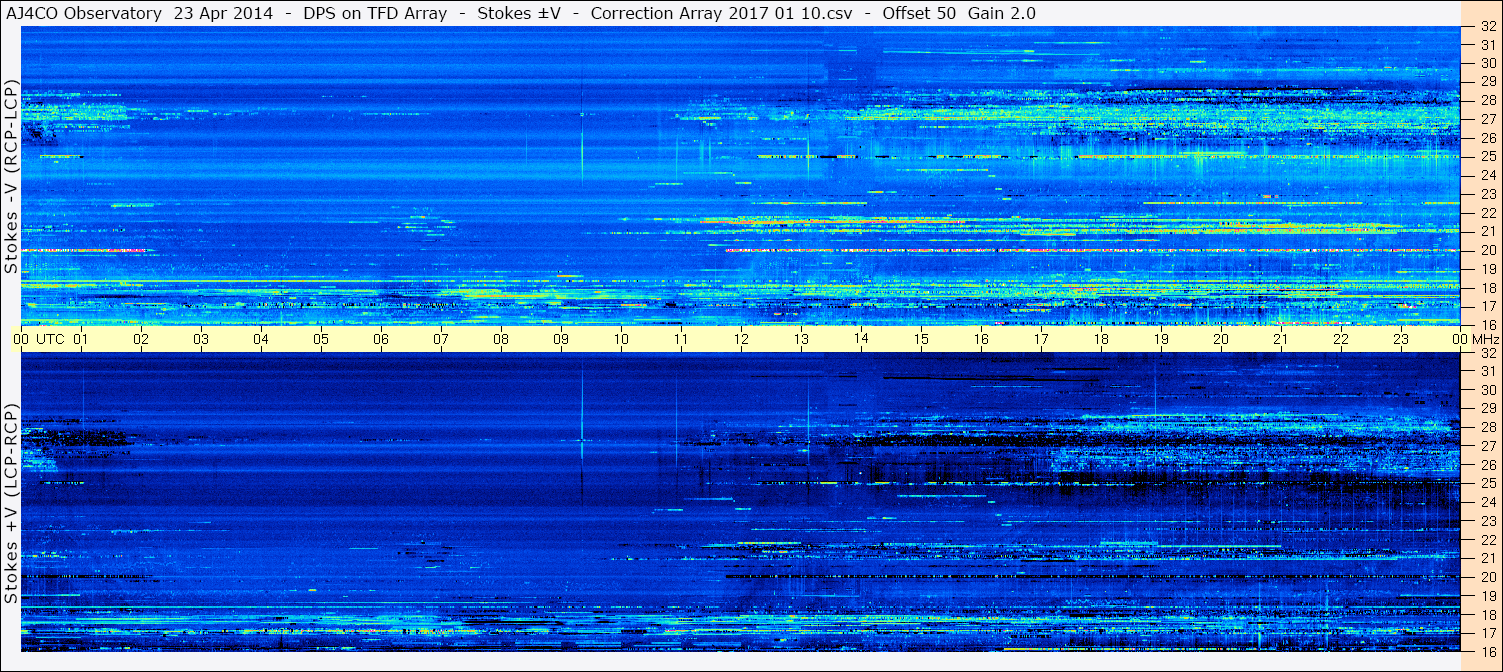Click the '00 UTC' time axis label
This screenshot has width=1503, height=672.
tap(39, 339)
